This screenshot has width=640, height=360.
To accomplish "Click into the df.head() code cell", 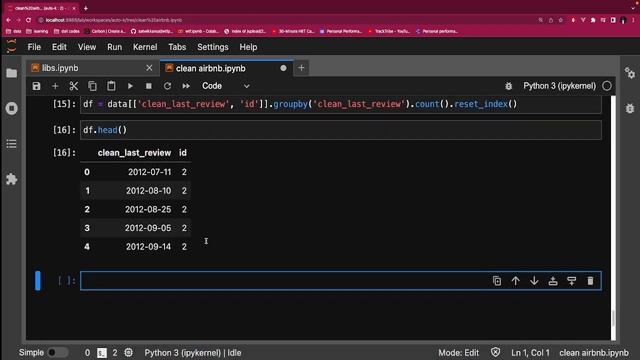I will coord(341,130).
